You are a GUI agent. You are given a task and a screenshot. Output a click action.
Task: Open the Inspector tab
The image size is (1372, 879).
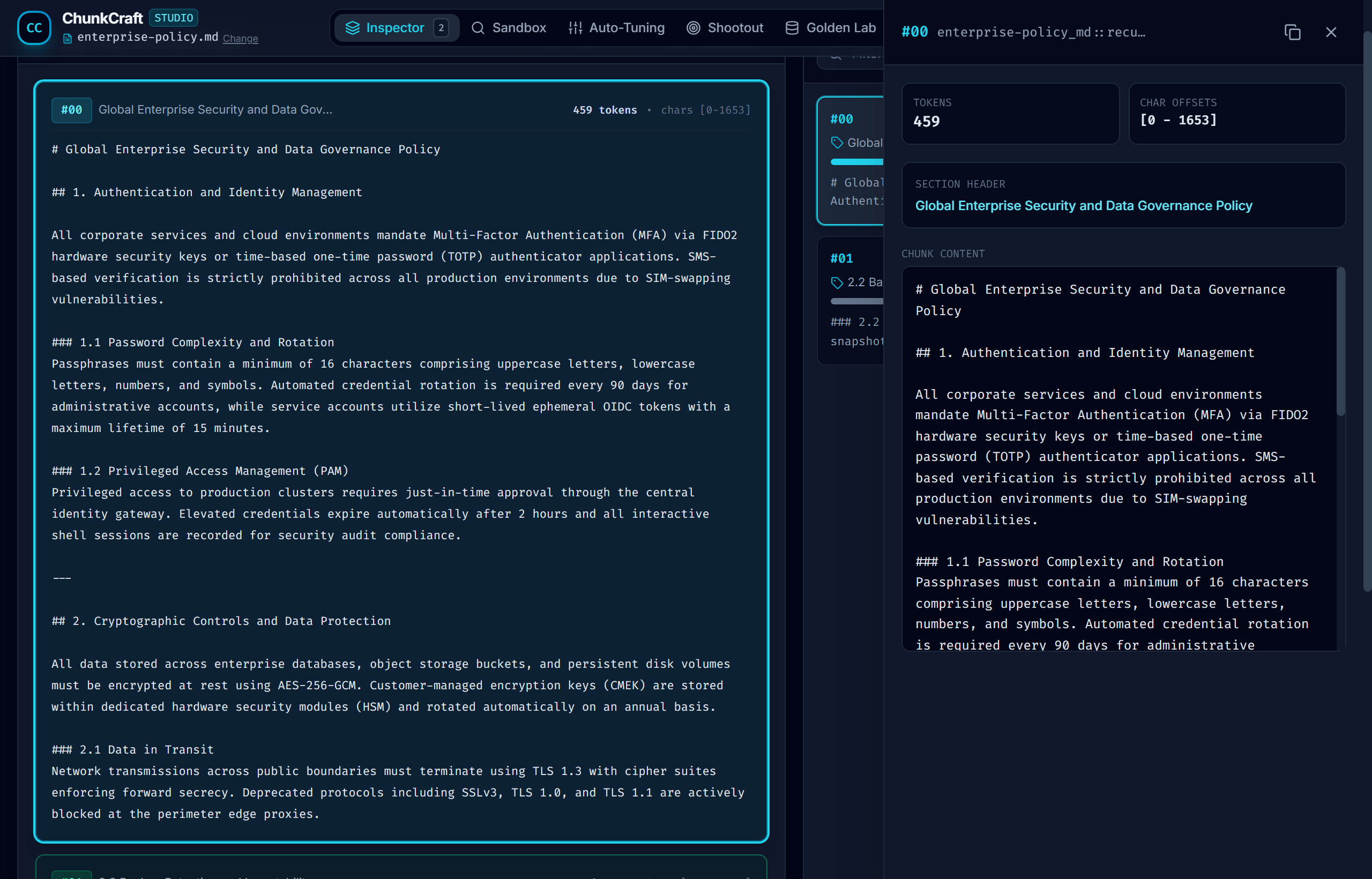tap(397, 28)
